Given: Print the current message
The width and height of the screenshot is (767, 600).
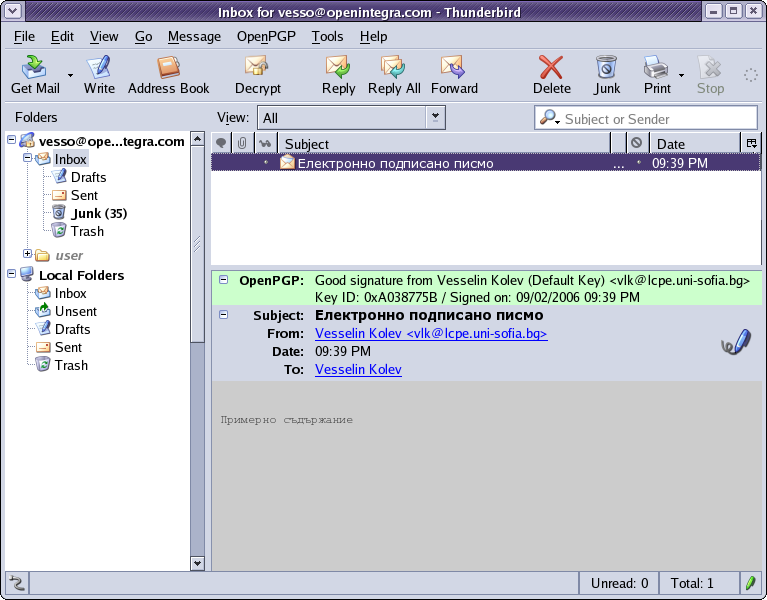Looking at the screenshot, I should pyautogui.click(x=657, y=74).
